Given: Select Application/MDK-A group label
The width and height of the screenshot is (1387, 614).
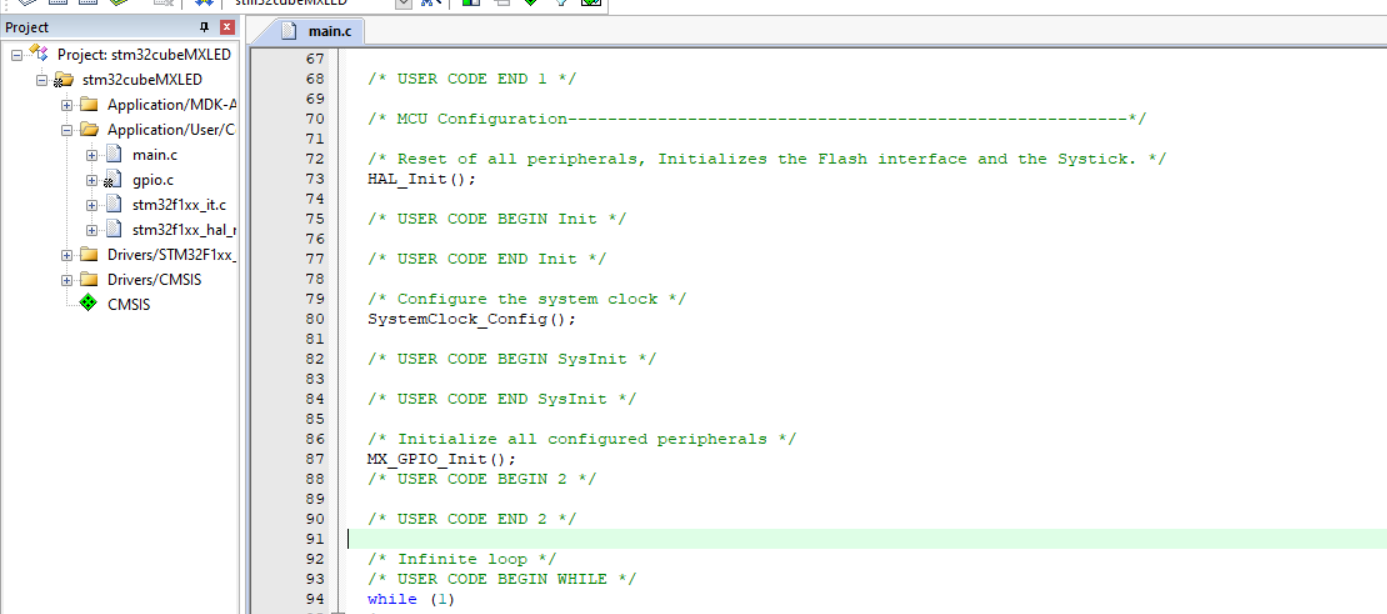Looking at the screenshot, I should pos(171,104).
